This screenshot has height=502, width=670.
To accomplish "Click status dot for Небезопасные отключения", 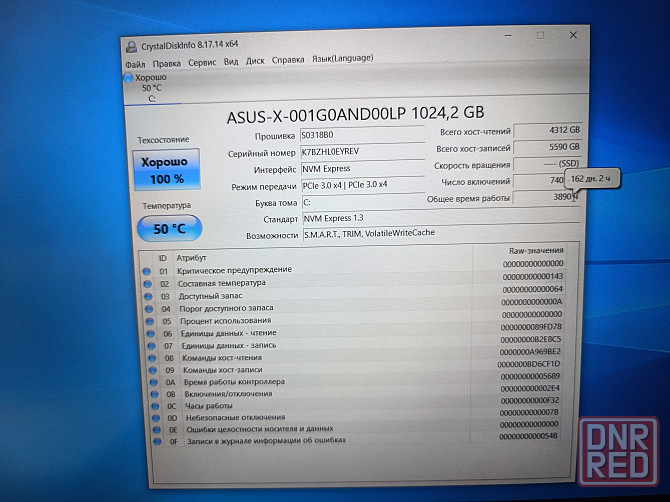I will coord(156,418).
